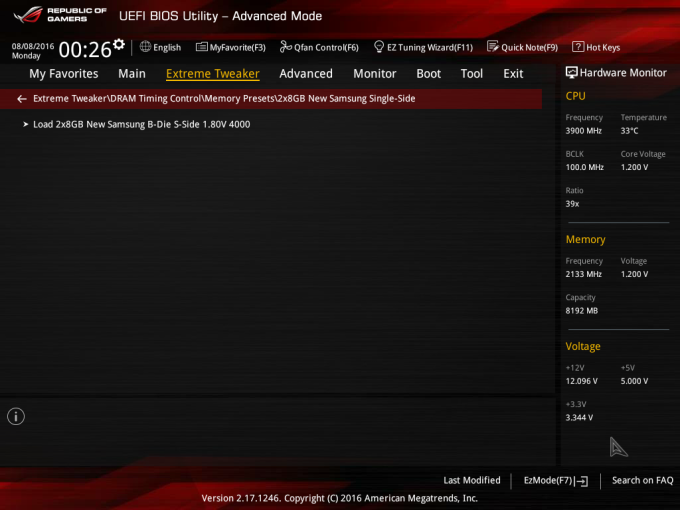Open the Advanced tab
The height and width of the screenshot is (510, 680).
coord(306,74)
